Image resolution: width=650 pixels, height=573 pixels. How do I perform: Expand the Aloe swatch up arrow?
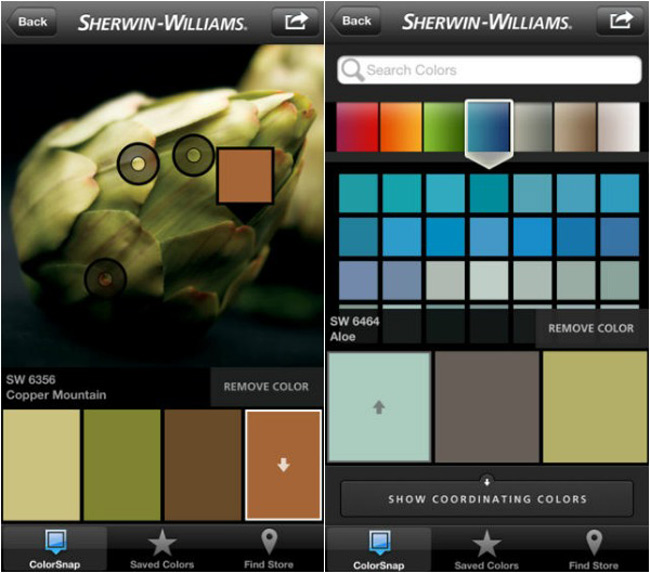click(379, 407)
